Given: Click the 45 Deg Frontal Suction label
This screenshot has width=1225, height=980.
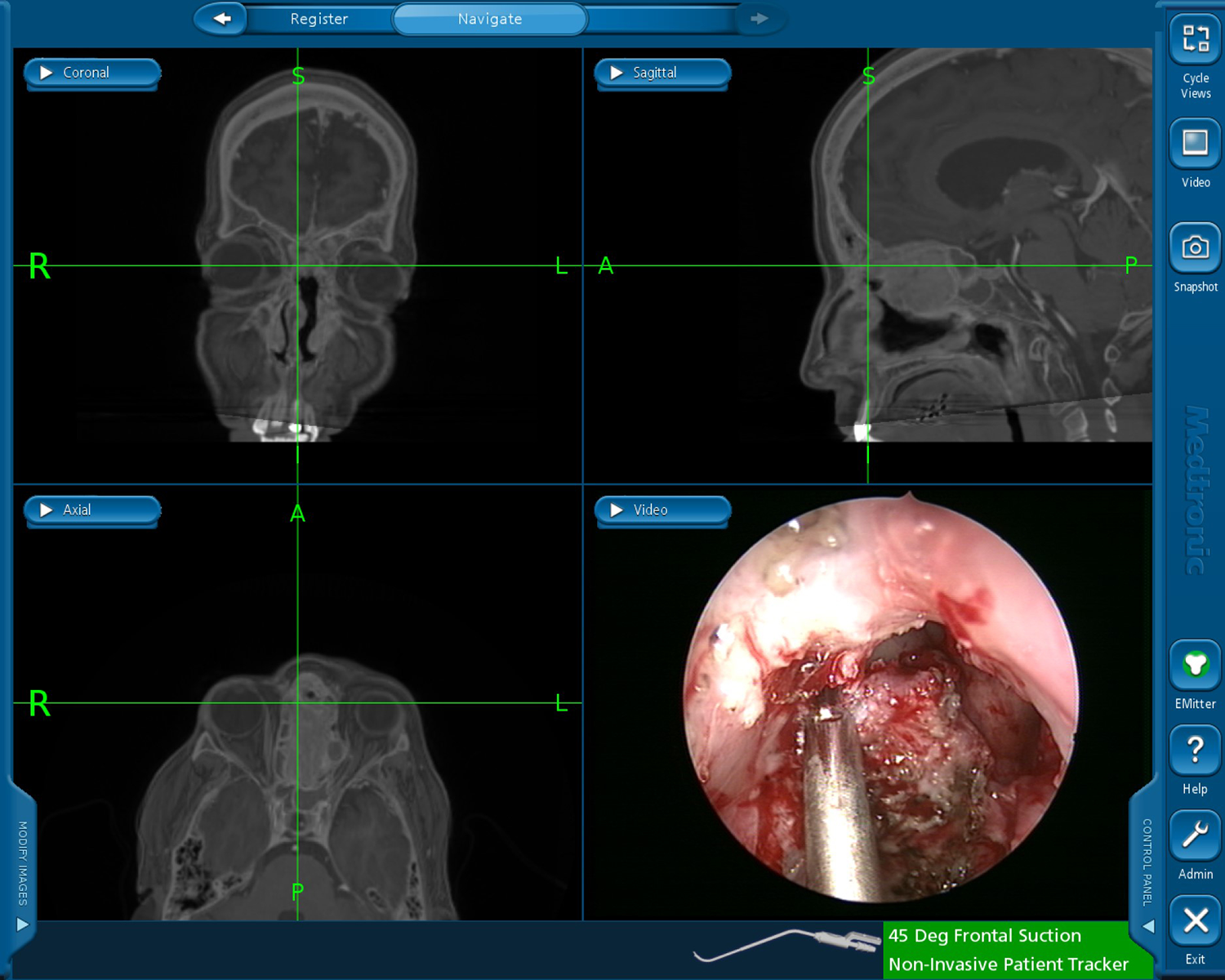Looking at the screenshot, I should tap(984, 936).
